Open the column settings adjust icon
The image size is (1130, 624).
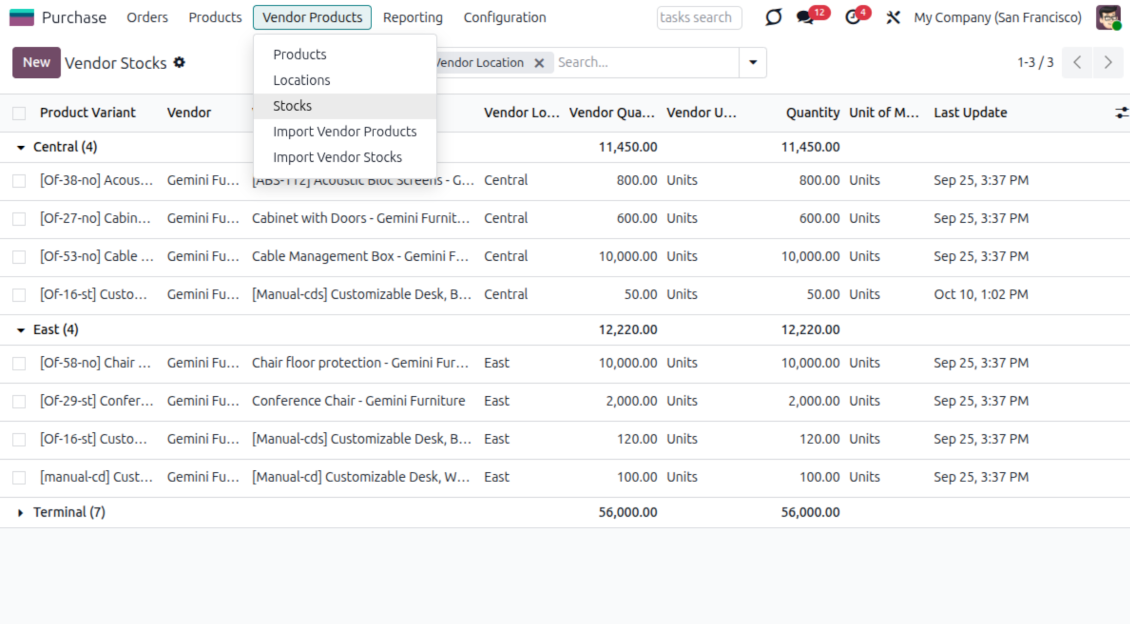click(x=1121, y=113)
